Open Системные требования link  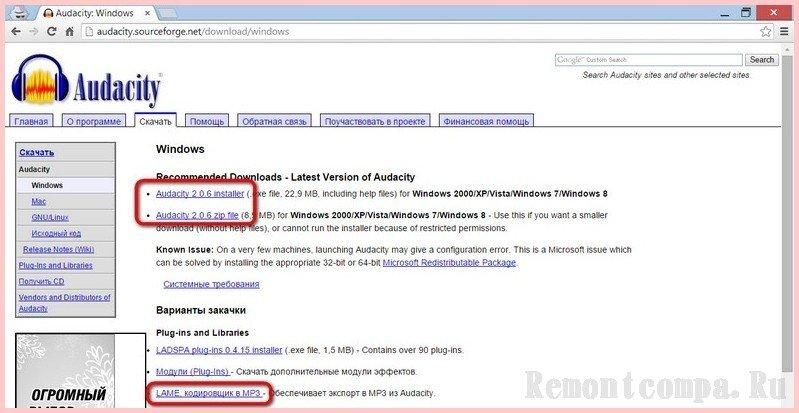tap(211, 284)
